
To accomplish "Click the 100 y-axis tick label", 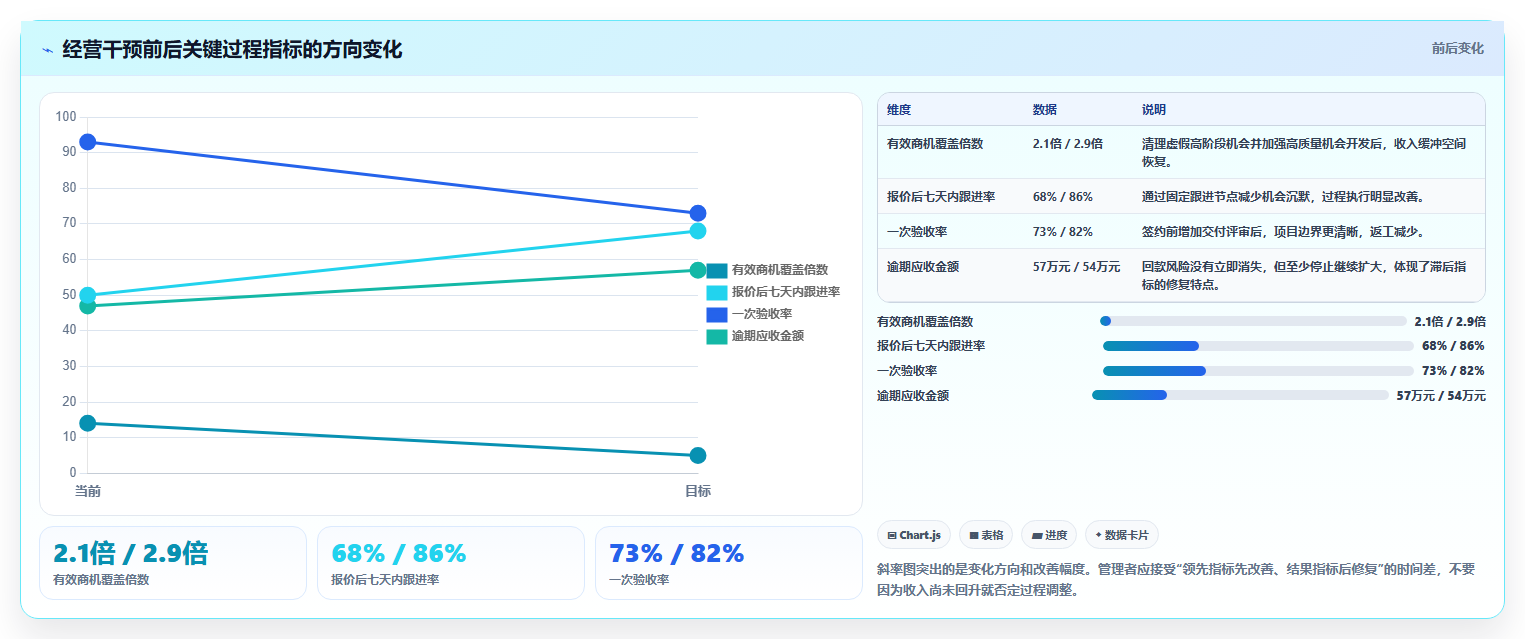I will point(66,117).
